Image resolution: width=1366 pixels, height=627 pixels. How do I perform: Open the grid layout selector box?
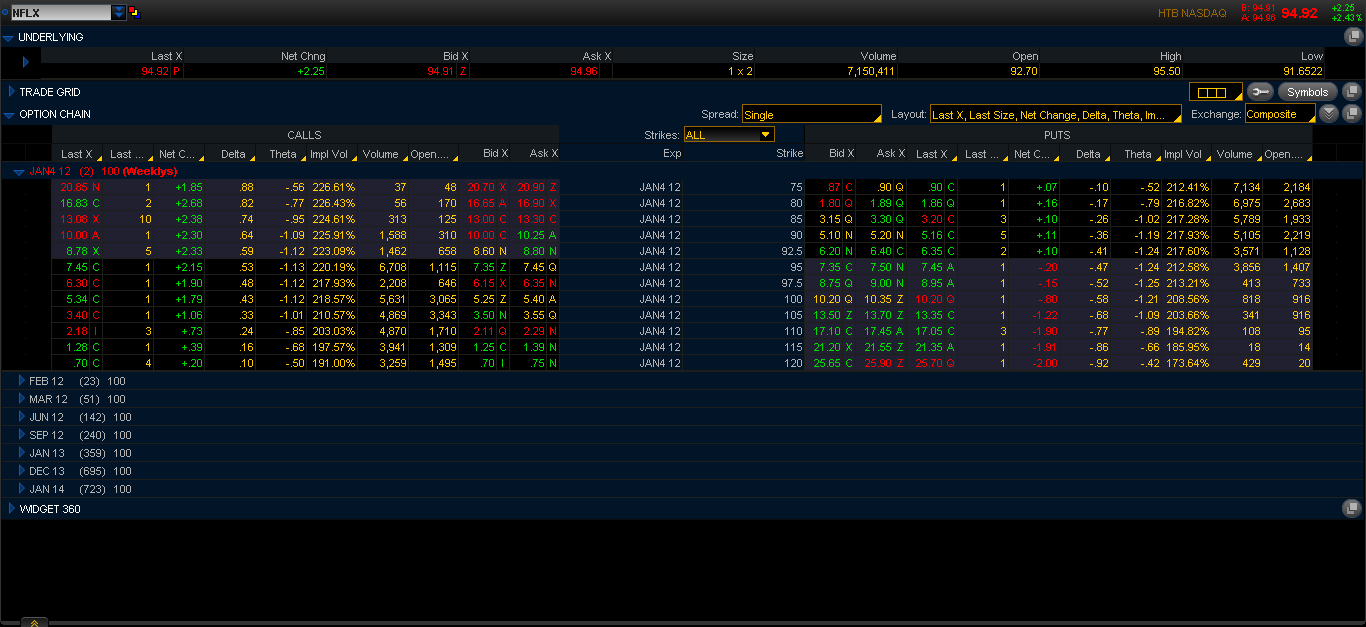[1215, 92]
